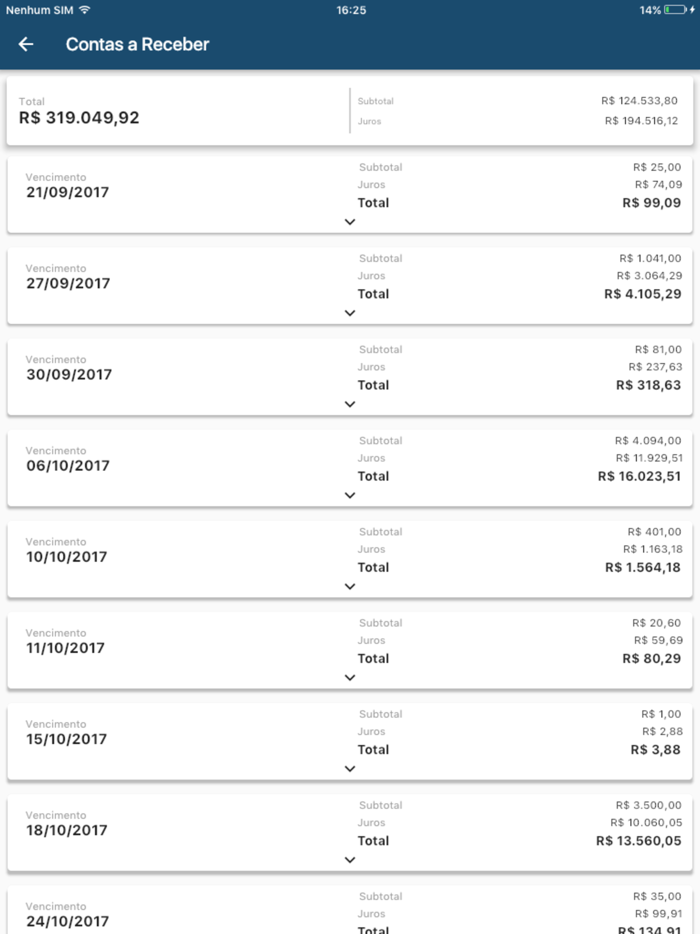Select the 18/10/2017 date label
The image size is (700, 934).
(x=67, y=830)
